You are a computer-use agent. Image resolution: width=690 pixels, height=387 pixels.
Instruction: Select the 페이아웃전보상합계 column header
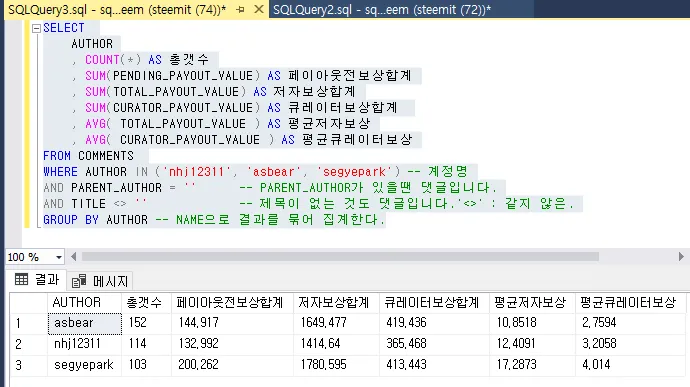click(x=232, y=302)
